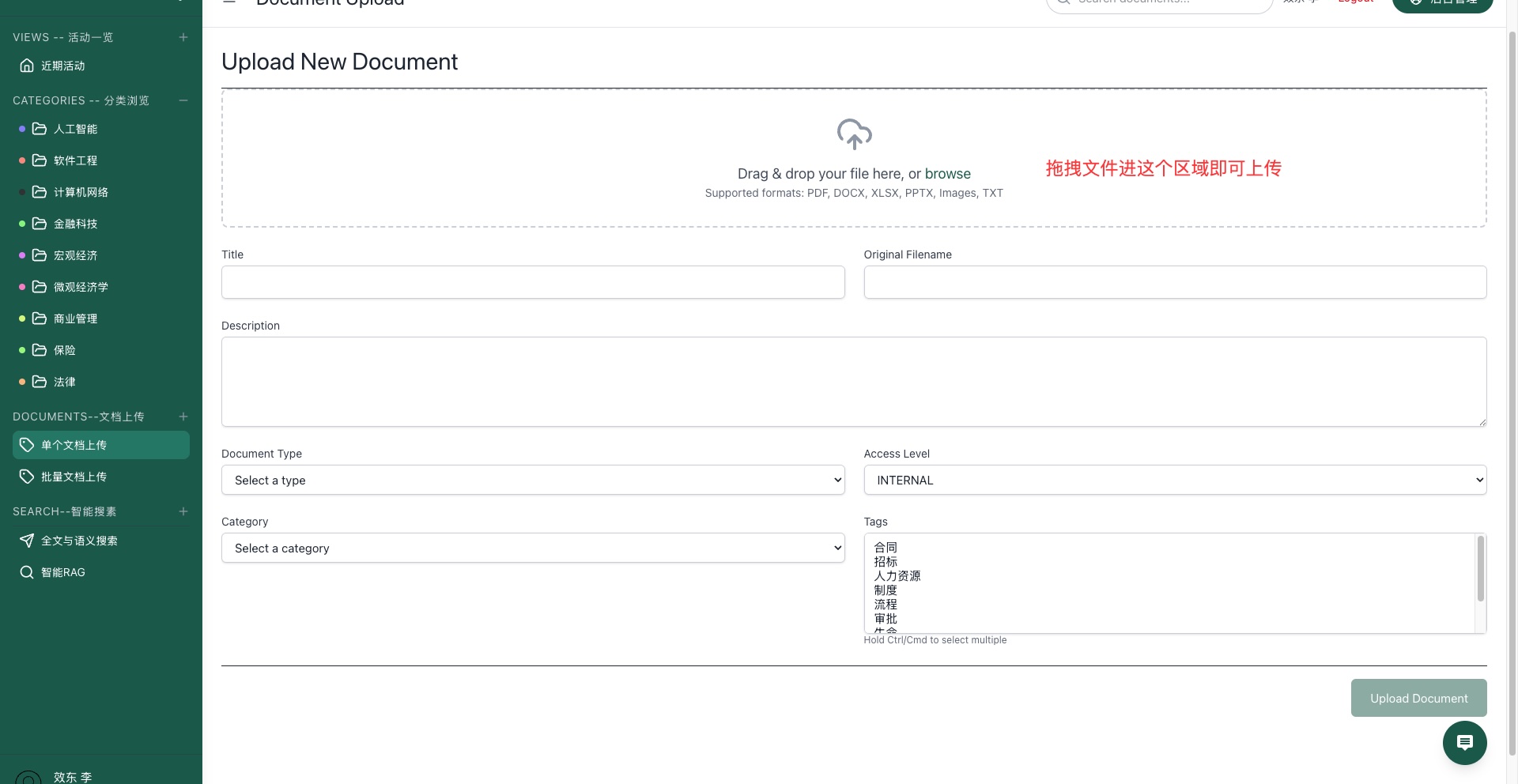Open 近期活动 home item
The image size is (1518, 784).
101,66
